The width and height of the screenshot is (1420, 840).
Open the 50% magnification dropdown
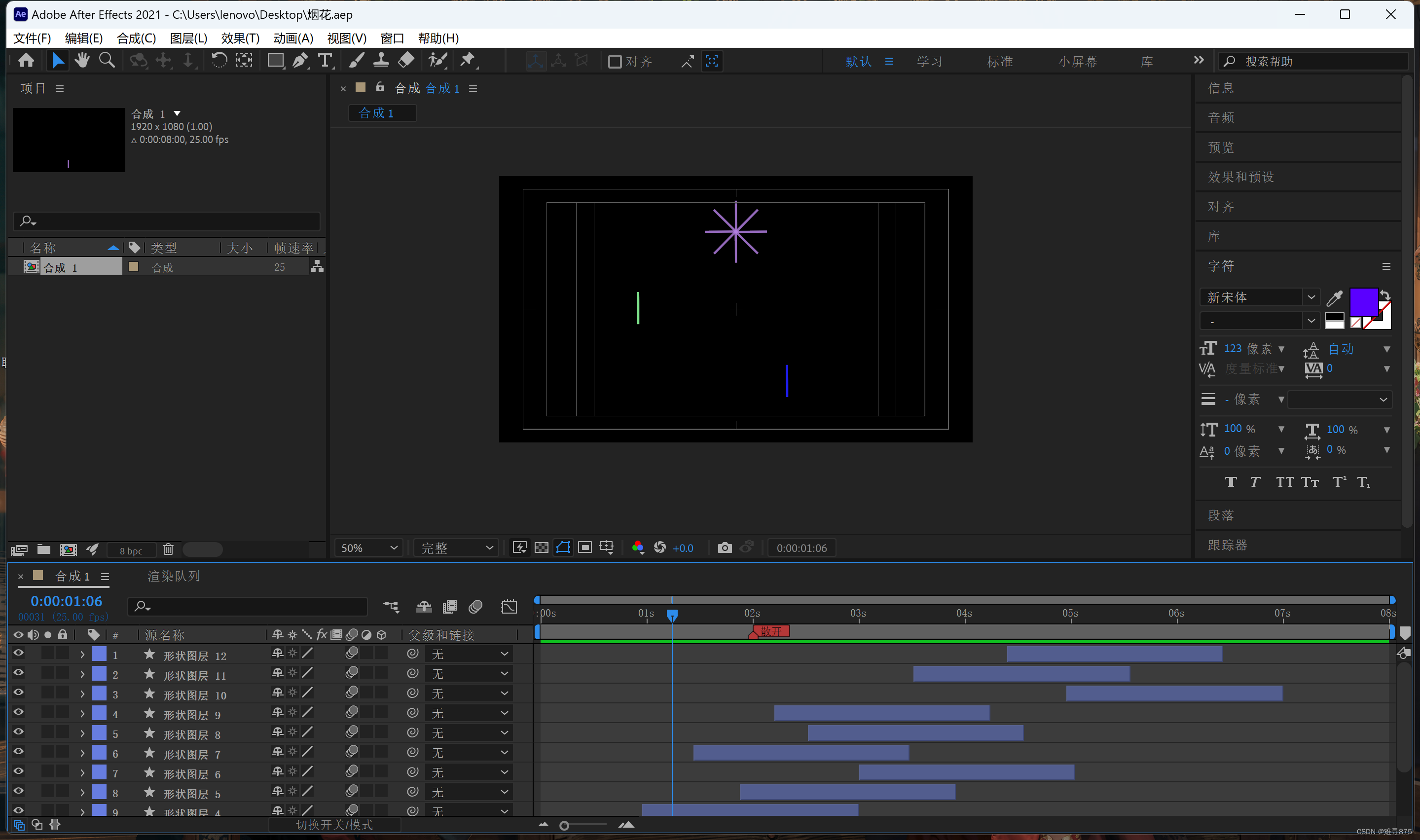(x=368, y=548)
